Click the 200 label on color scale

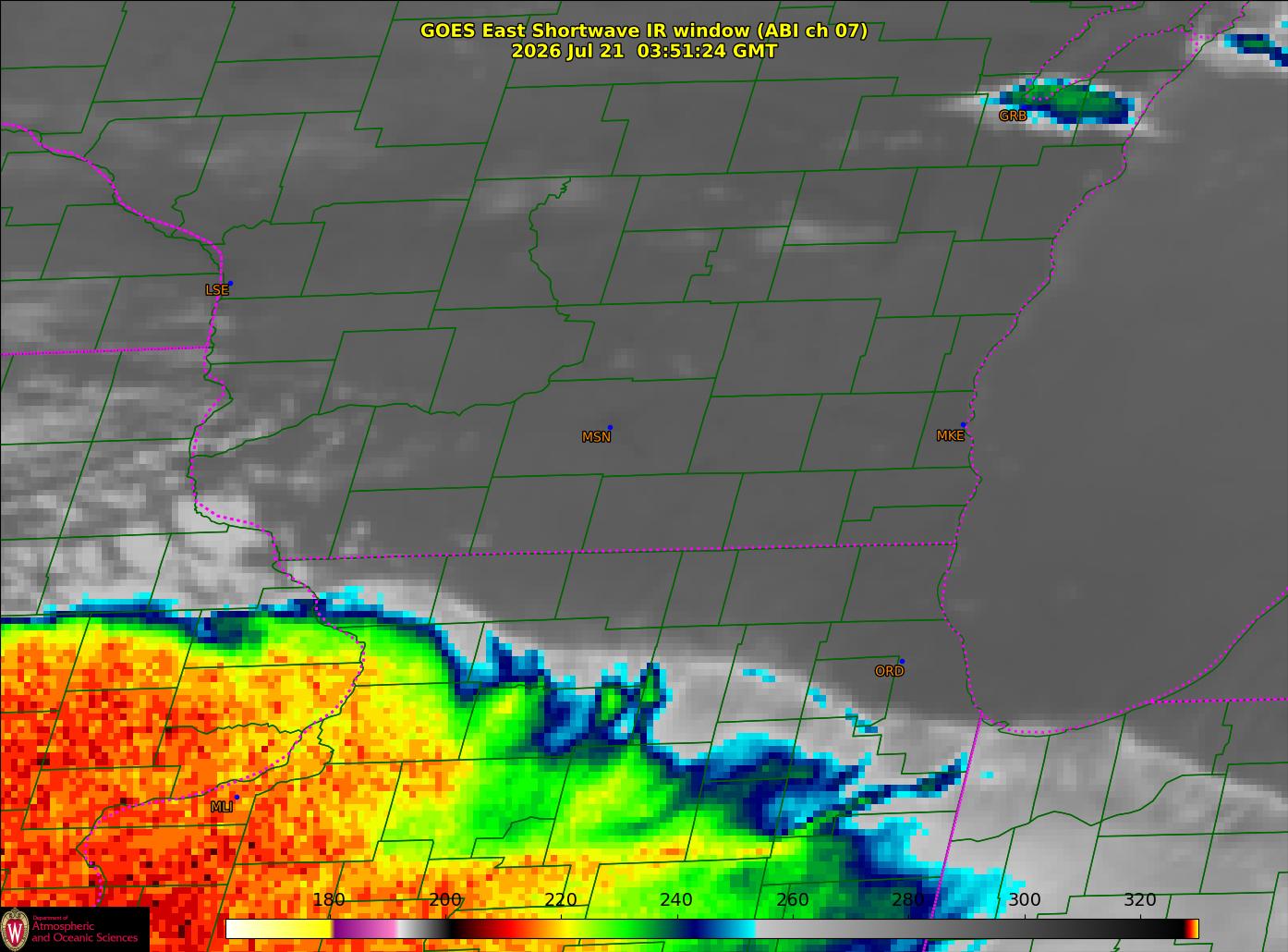pos(445,899)
